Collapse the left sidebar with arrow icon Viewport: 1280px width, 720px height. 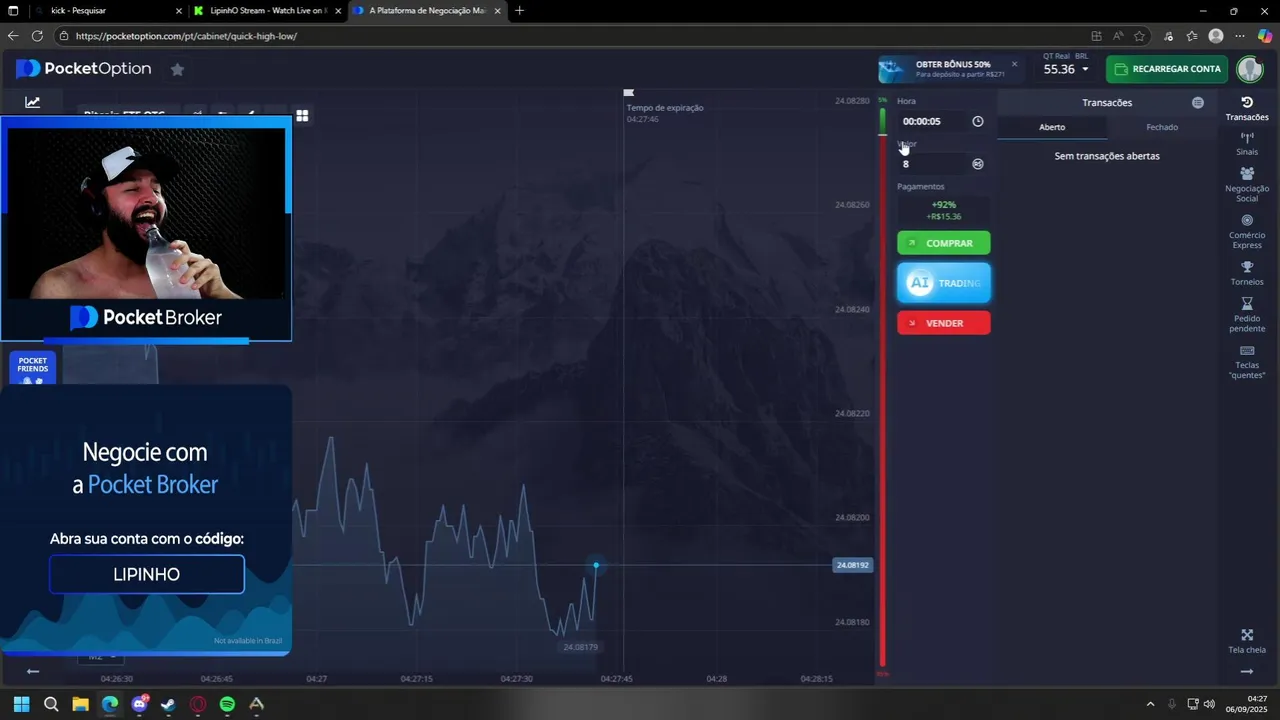pyautogui.click(x=33, y=671)
